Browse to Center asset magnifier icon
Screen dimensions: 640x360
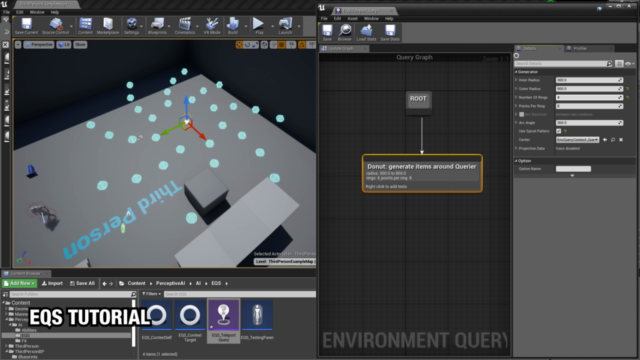tap(613, 140)
